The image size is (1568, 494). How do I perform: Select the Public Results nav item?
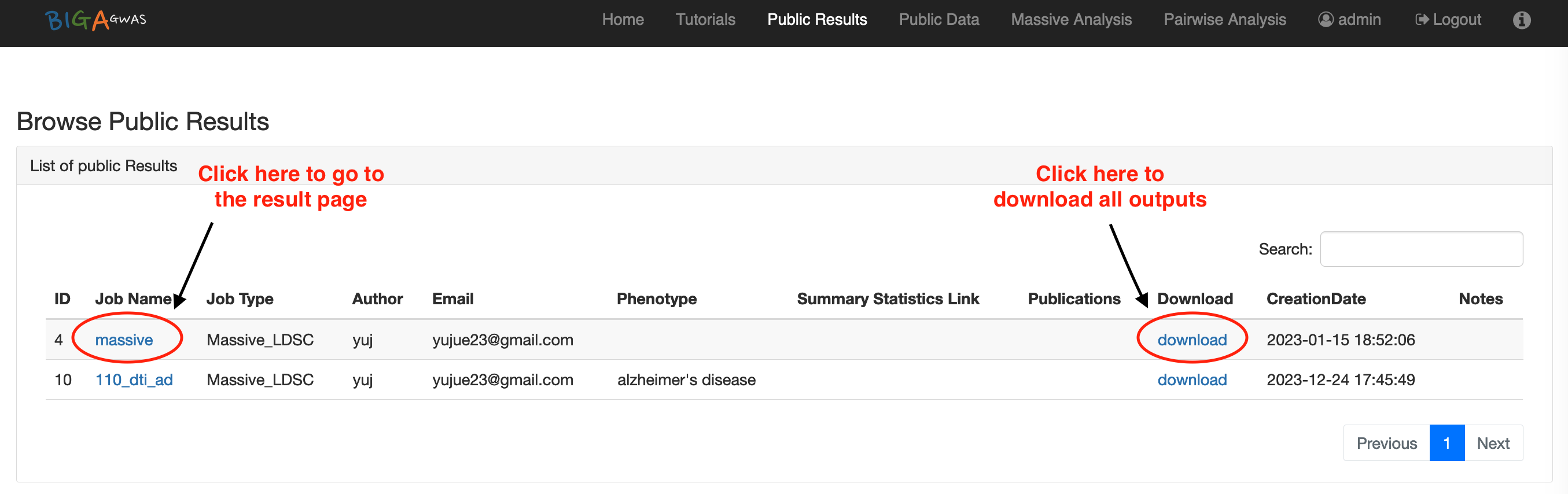816,20
